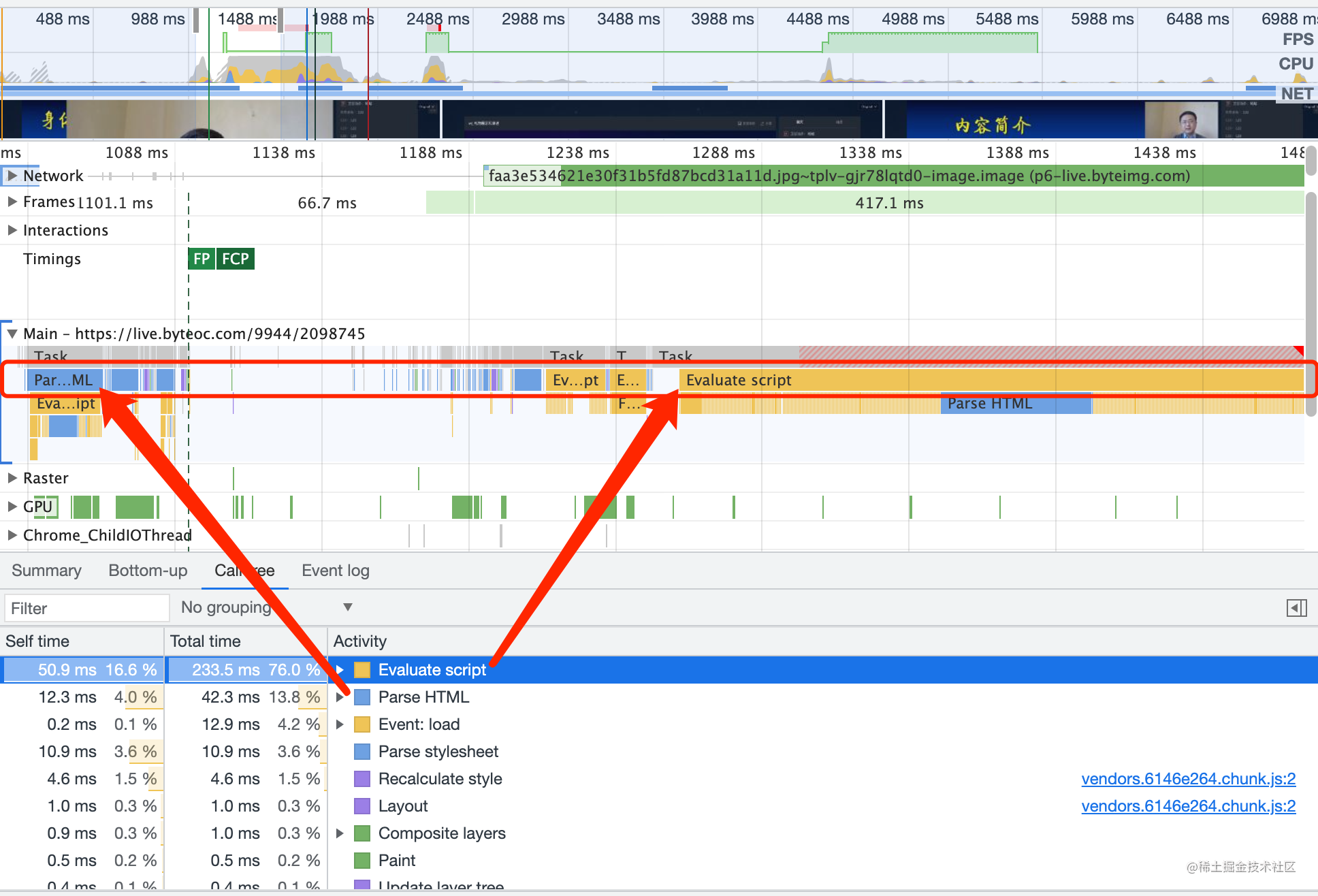Image resolution: width=1318 pixels, height=896 pixels.
Task: Open the Bottom-up tab
Action: point(148,571)
